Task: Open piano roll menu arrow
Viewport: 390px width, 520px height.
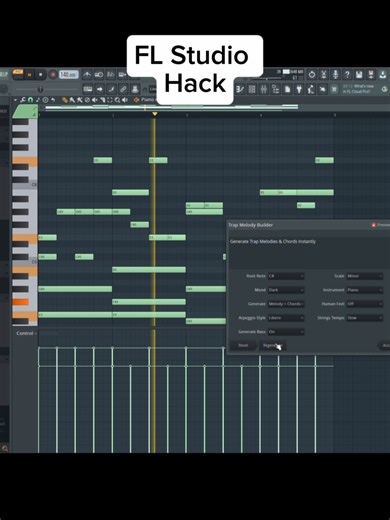Action: point(15,100)
